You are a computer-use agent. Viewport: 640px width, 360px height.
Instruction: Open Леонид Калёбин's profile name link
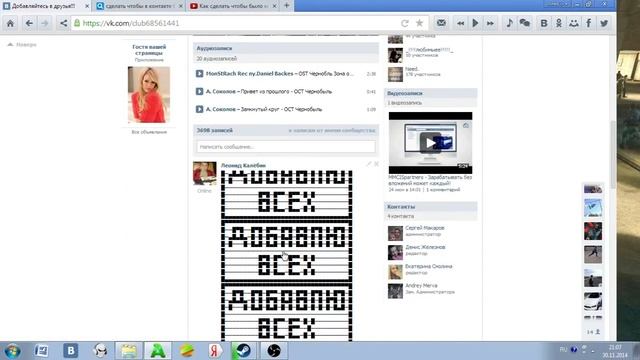(243, 165)
